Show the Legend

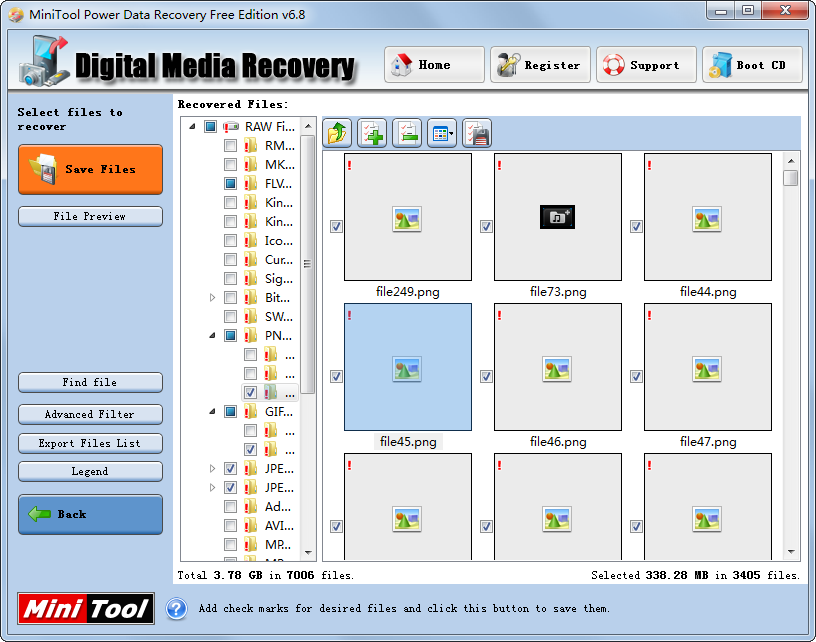point(91,471)
